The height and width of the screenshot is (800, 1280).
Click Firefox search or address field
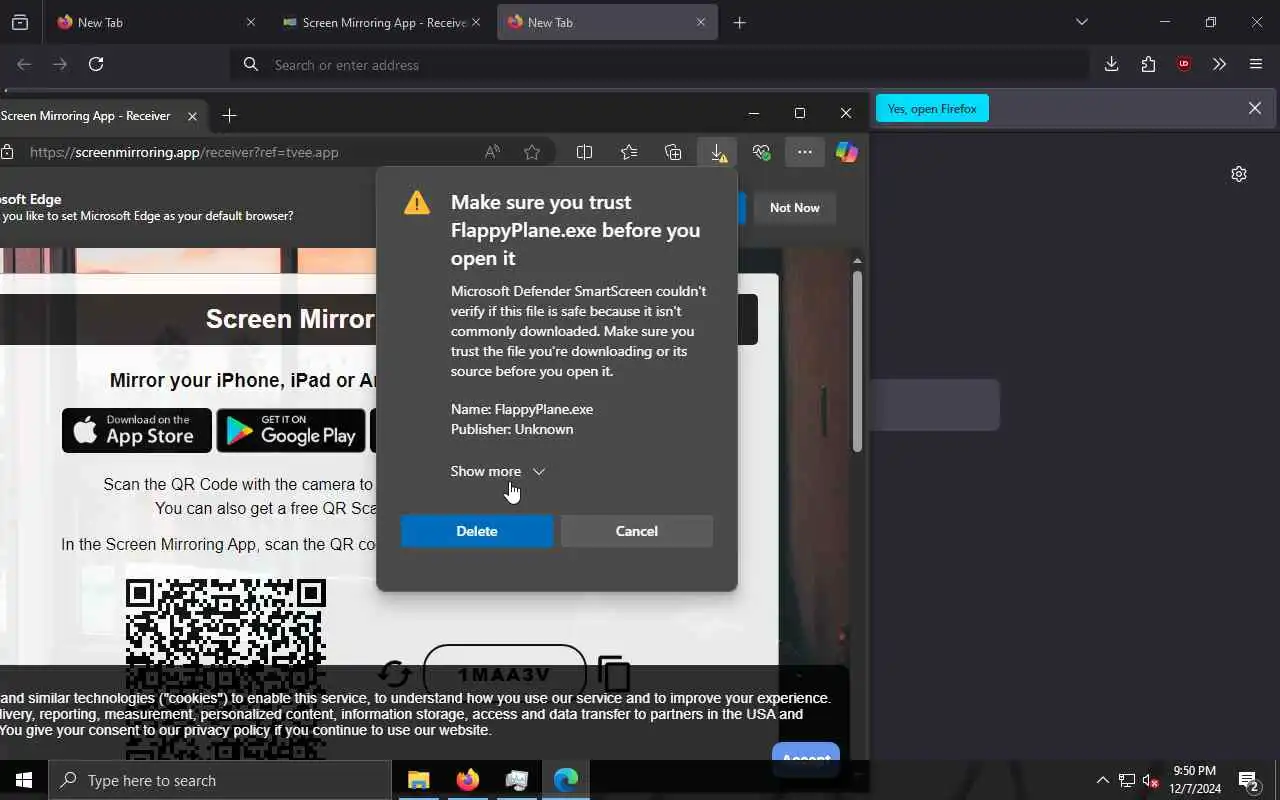point(660,64)
